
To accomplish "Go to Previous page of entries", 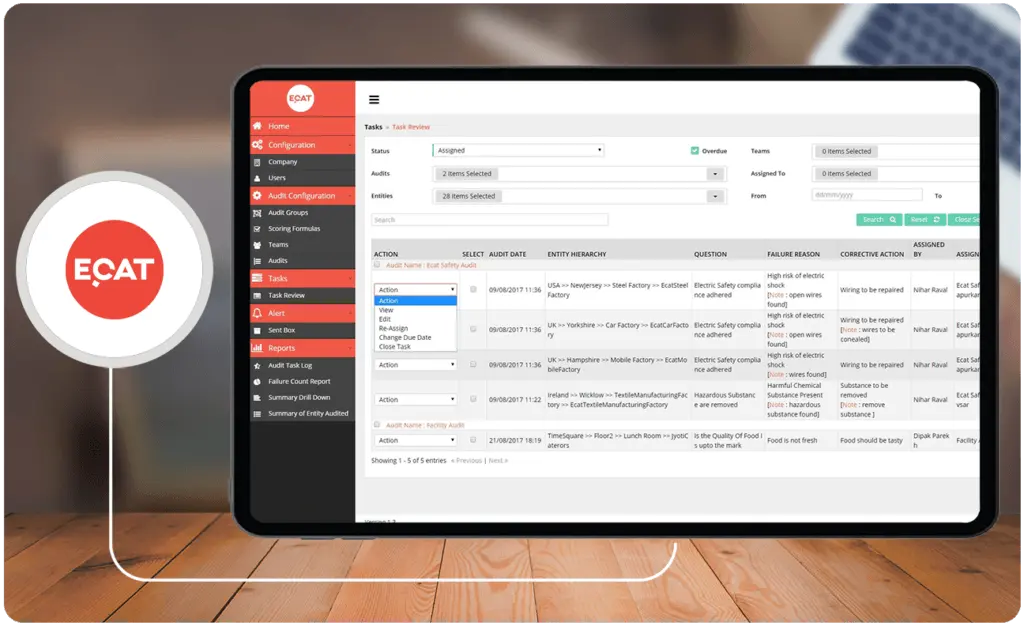I will pyautogui.click(x=466, y=460).
